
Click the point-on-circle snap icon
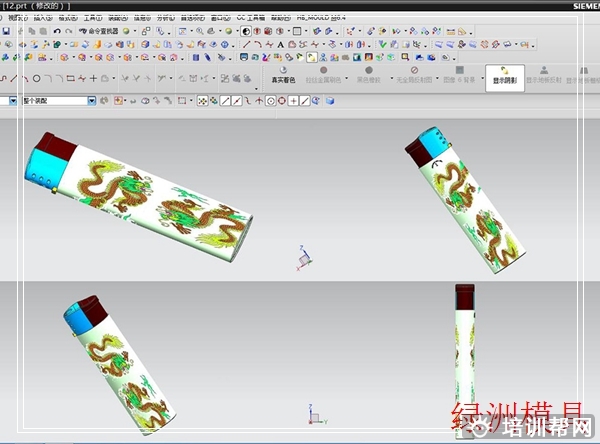pyautogui.click(x=281, y=101)
